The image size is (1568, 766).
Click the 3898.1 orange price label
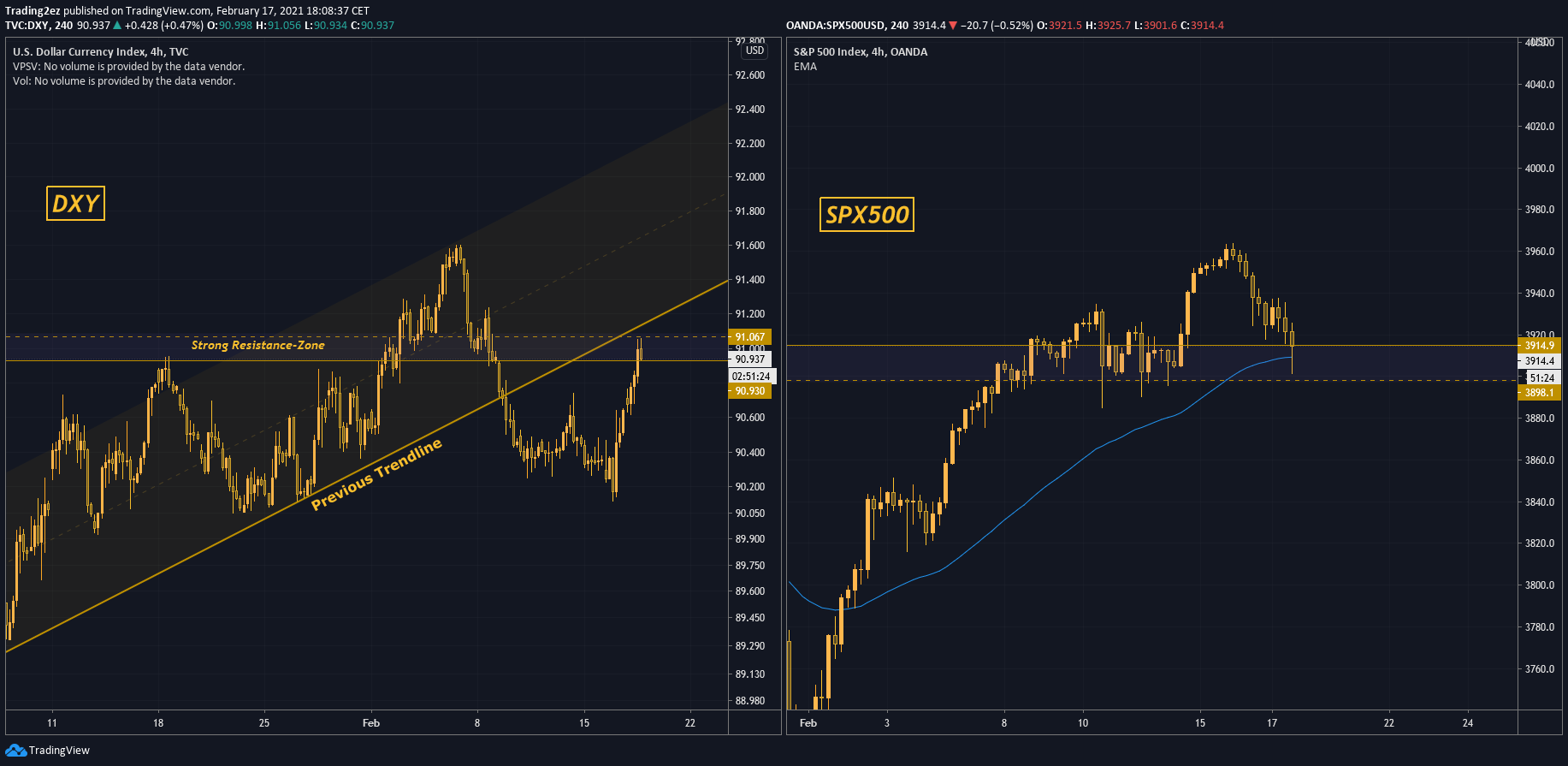tap(1540, 393)
